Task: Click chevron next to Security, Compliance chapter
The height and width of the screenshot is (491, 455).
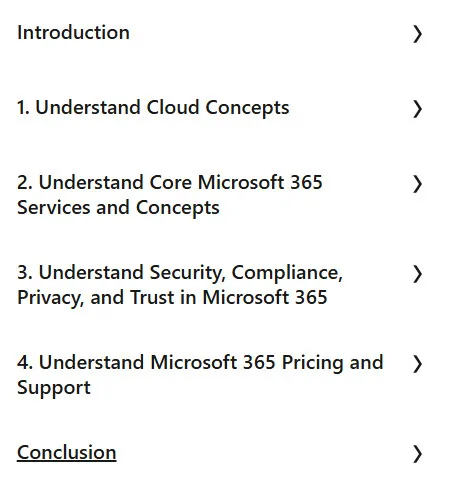Action: click(417, 274)
